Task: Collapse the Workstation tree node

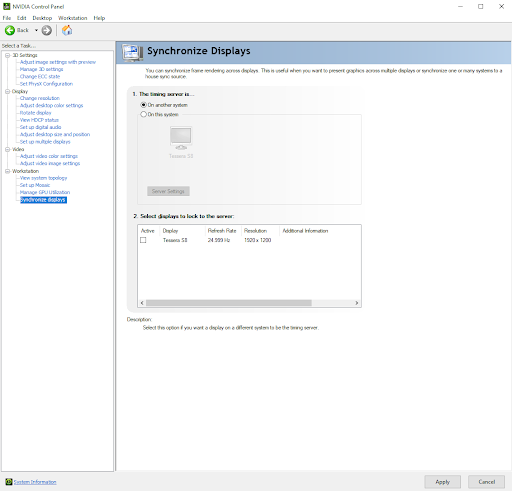Action: [x=7, y=171]
